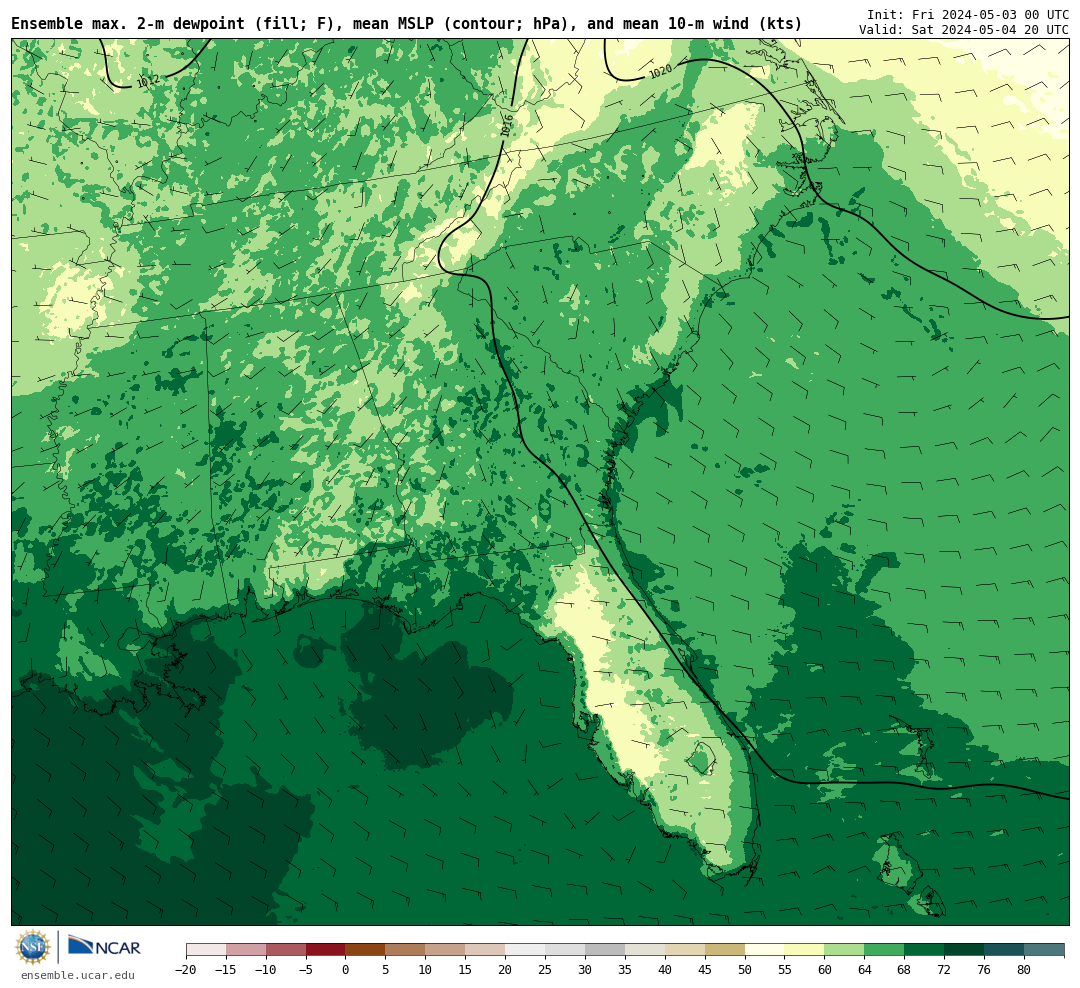Click the 25 colorbar tick label
Viewport: 1080px width, 988px height.
pos(546,969)
